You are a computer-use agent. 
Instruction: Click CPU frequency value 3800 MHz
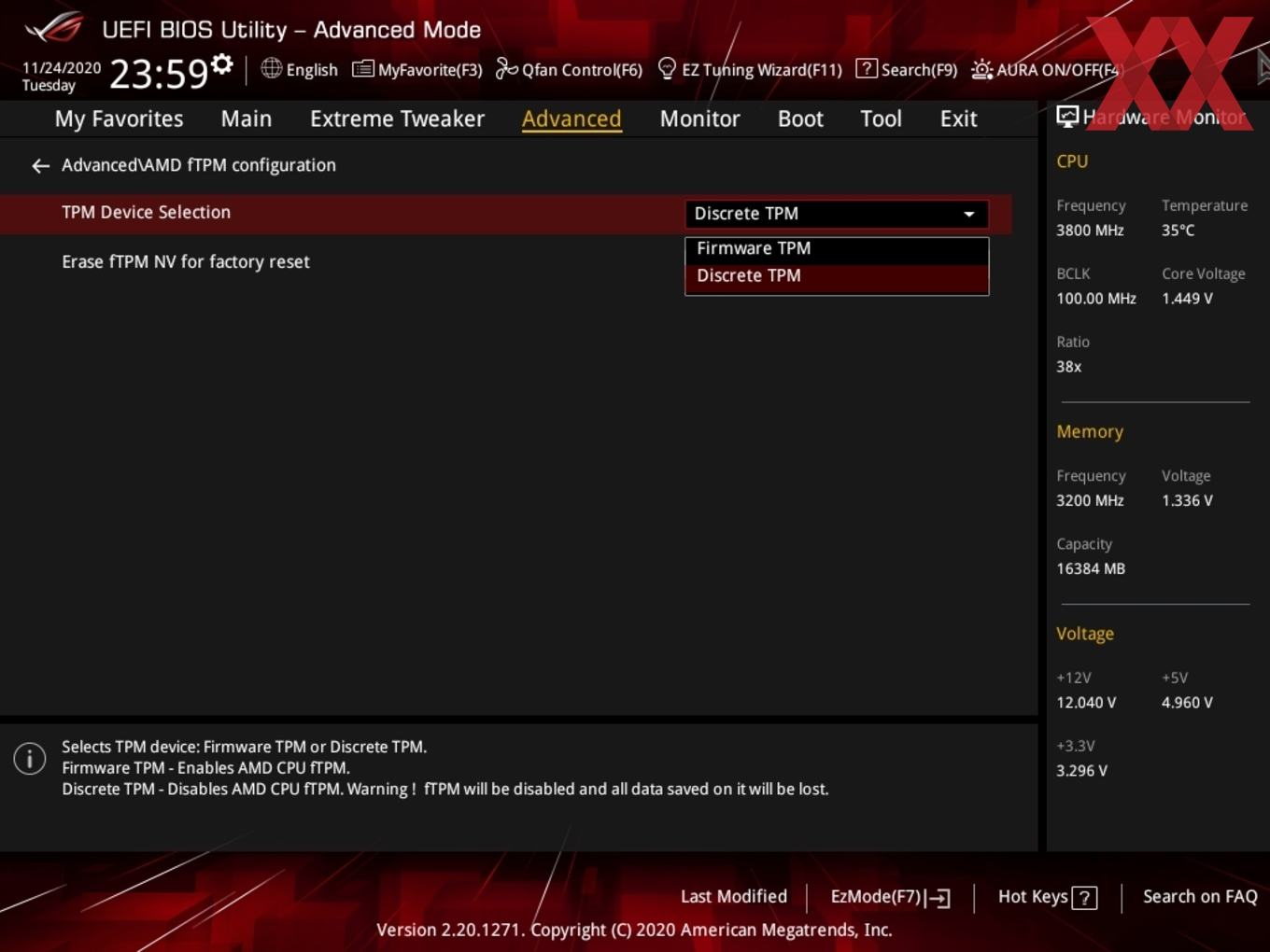click(x=1090, y=231)
